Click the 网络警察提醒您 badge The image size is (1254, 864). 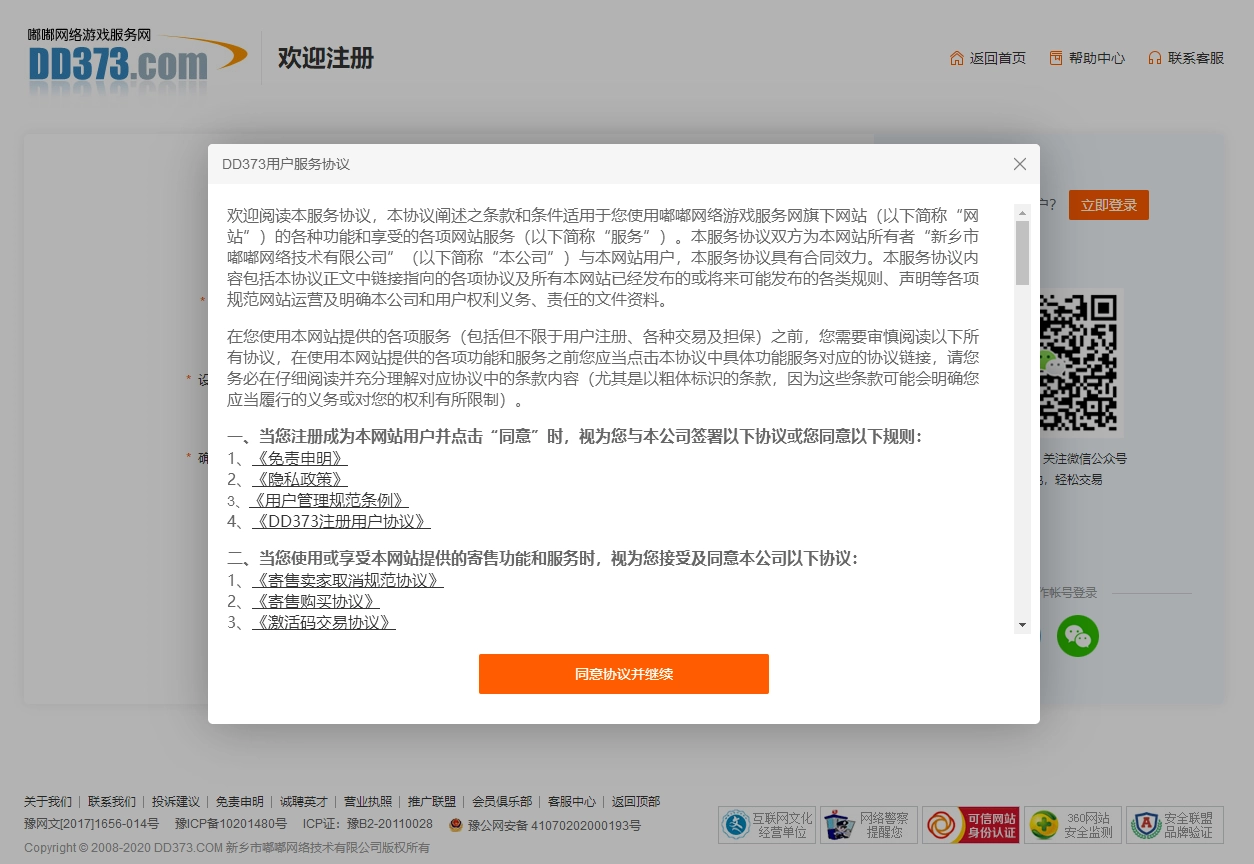[869, 825]
